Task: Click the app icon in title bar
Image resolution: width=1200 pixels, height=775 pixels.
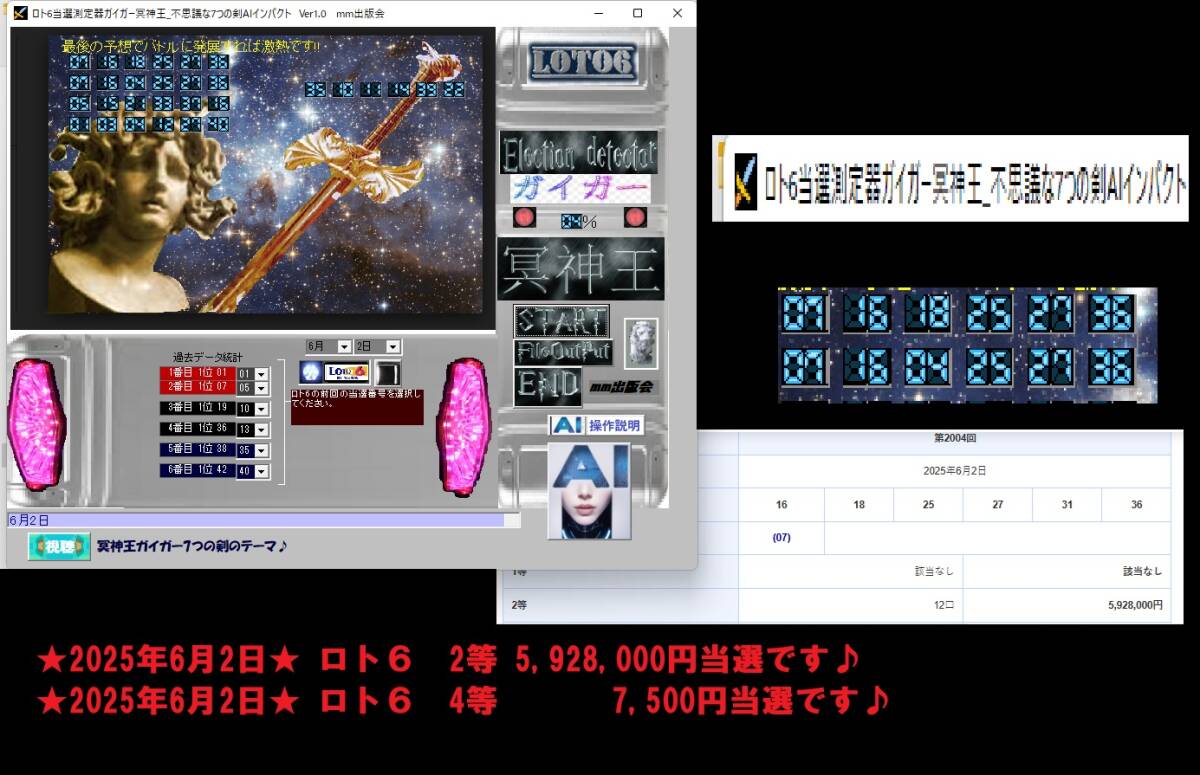Action: (x=19, y=13)
